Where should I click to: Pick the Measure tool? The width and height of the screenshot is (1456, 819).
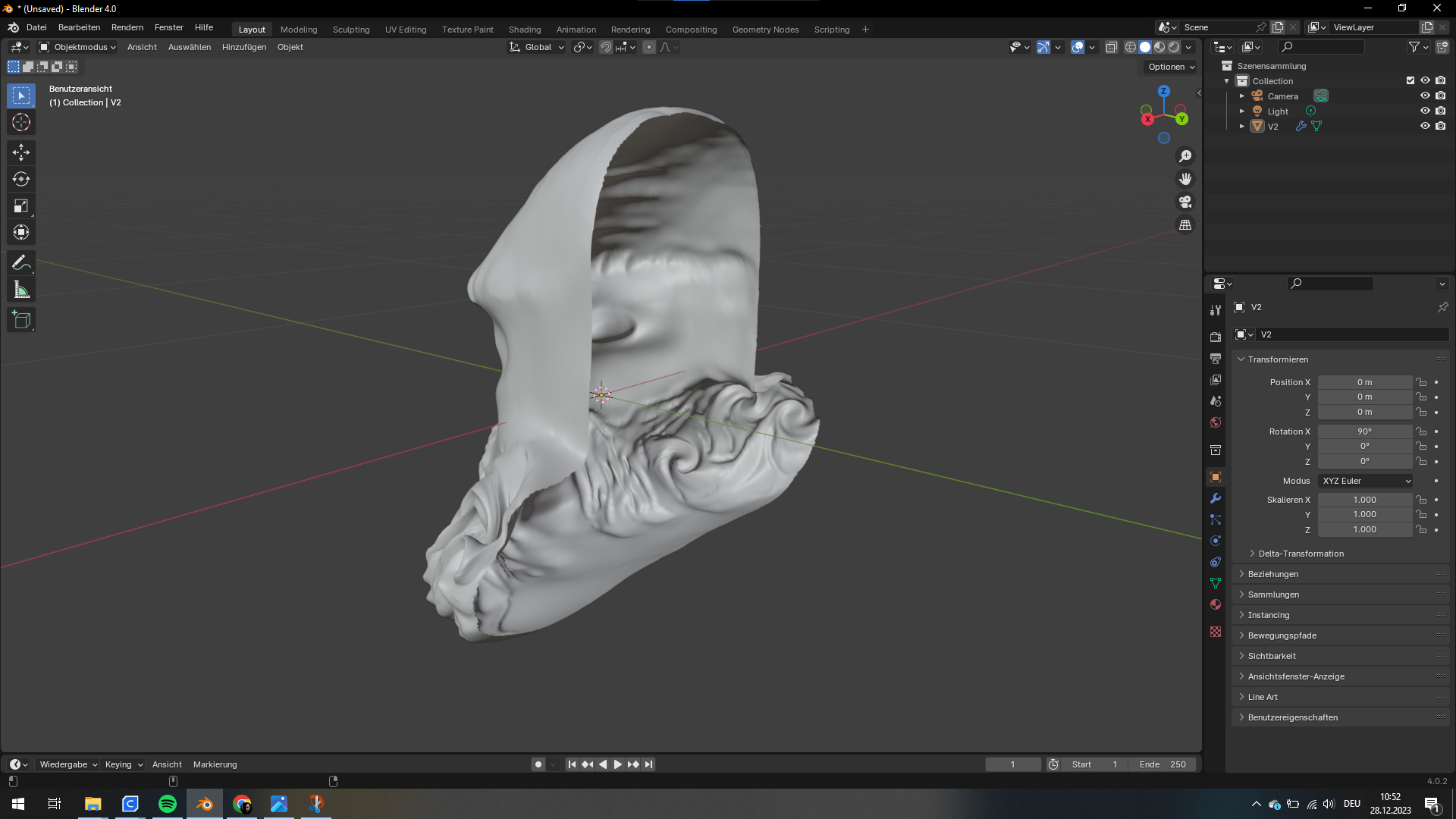[21, 290]
